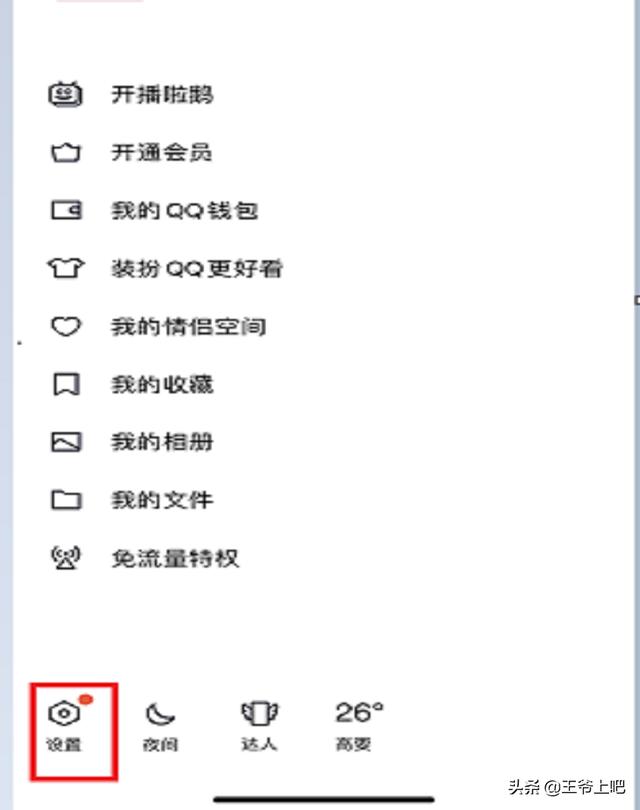Click the live broadcast TV icon
This screenshot has width=640, height=810.
coord(65,94)
